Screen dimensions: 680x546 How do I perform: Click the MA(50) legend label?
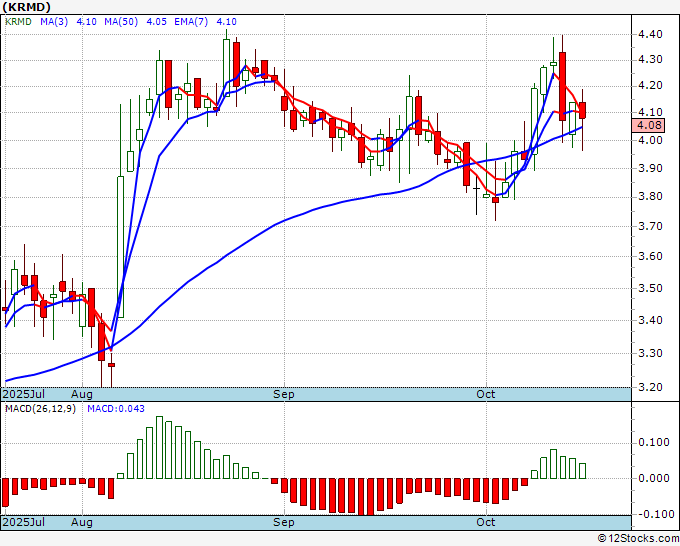tap(121, 21)
